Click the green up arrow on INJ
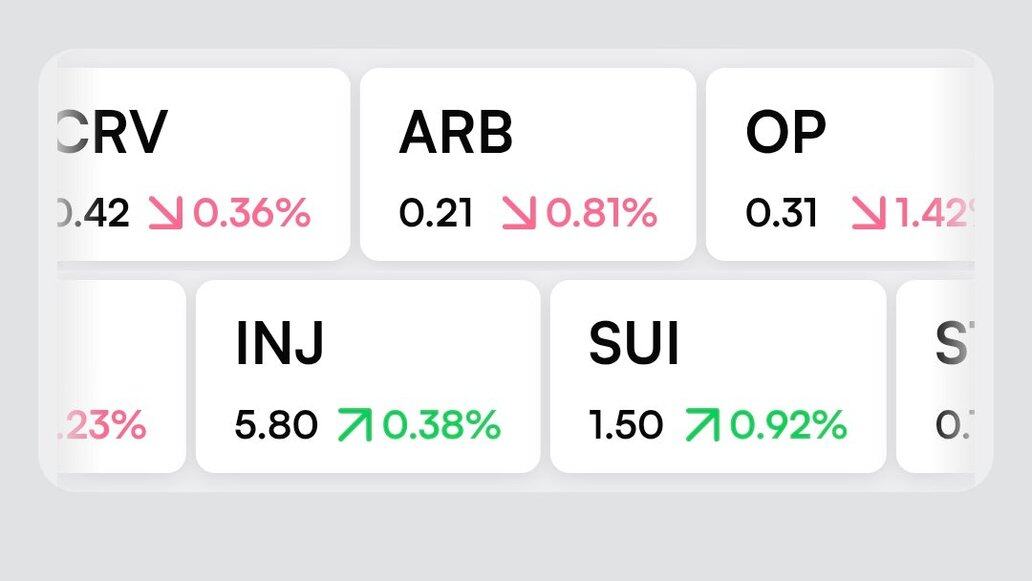 [x=354, y=425]
